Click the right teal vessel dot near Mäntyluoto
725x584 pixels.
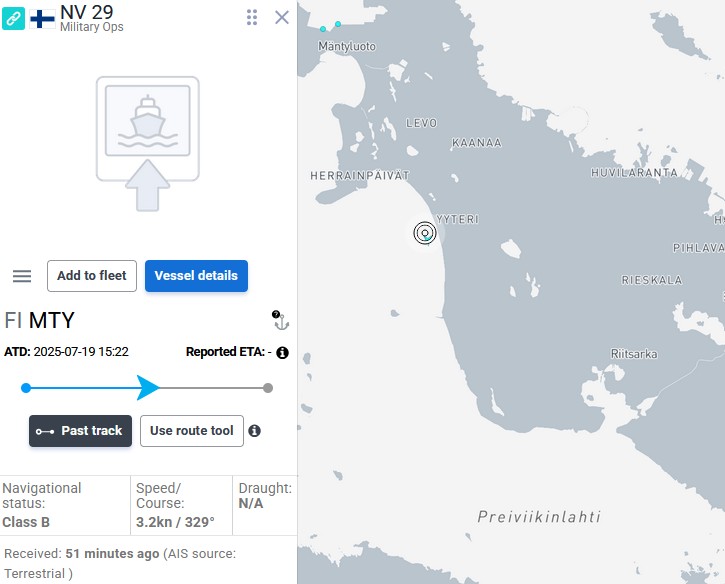click(338, 24)
